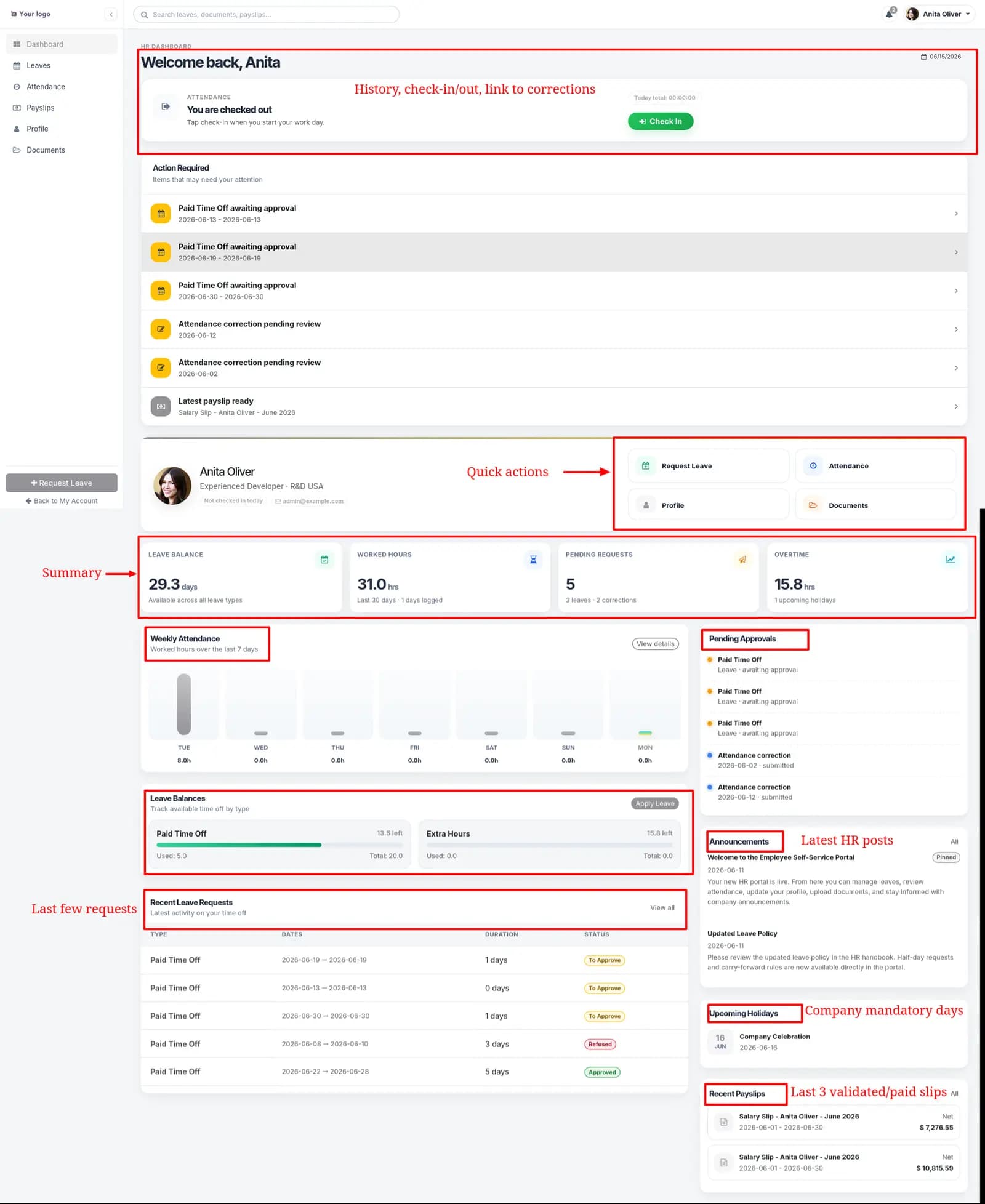
Task: Collapse the sidebar with the chevron button
Action: [111, 14]
